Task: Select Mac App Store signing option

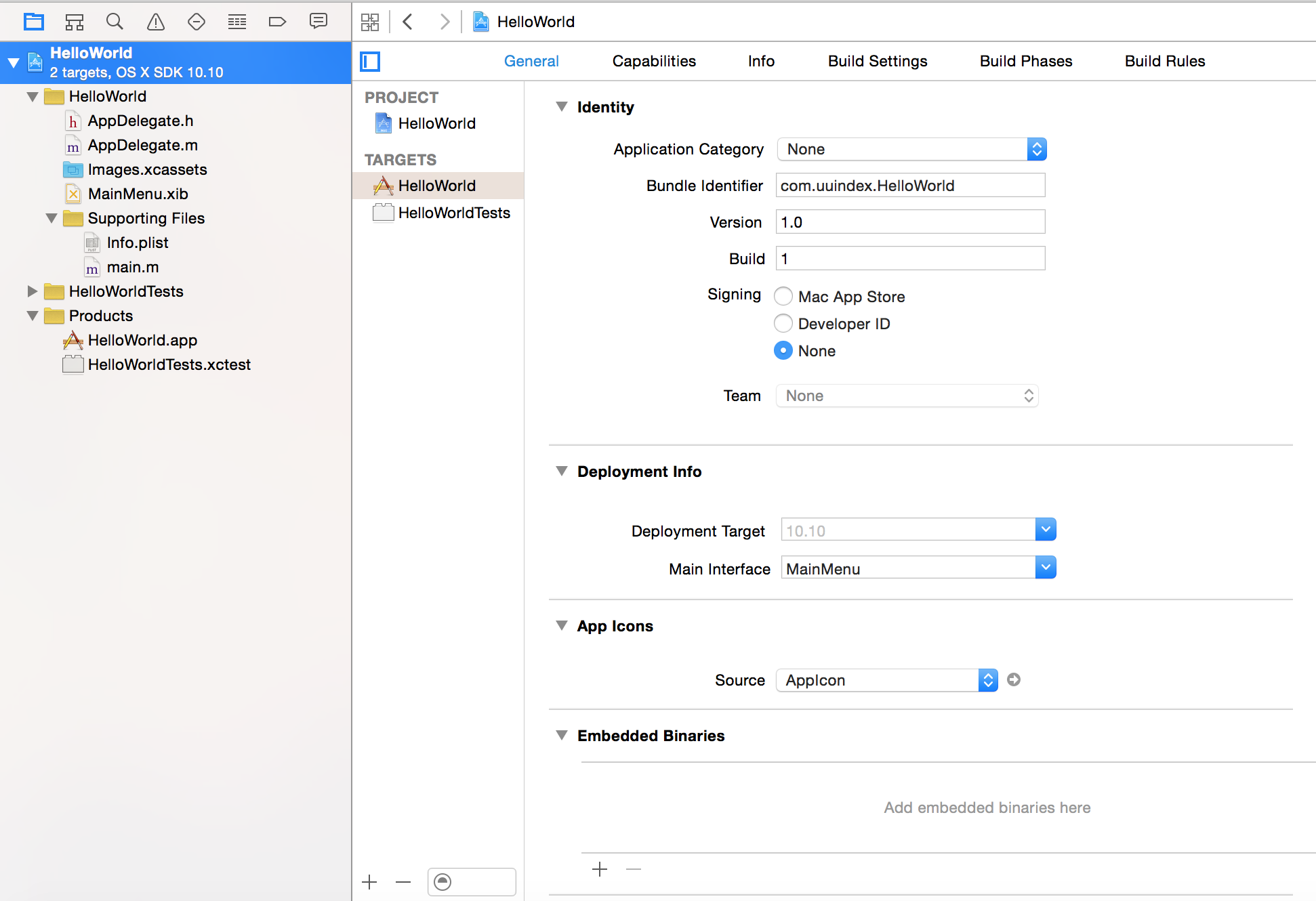Action: [x=783, y=296]
